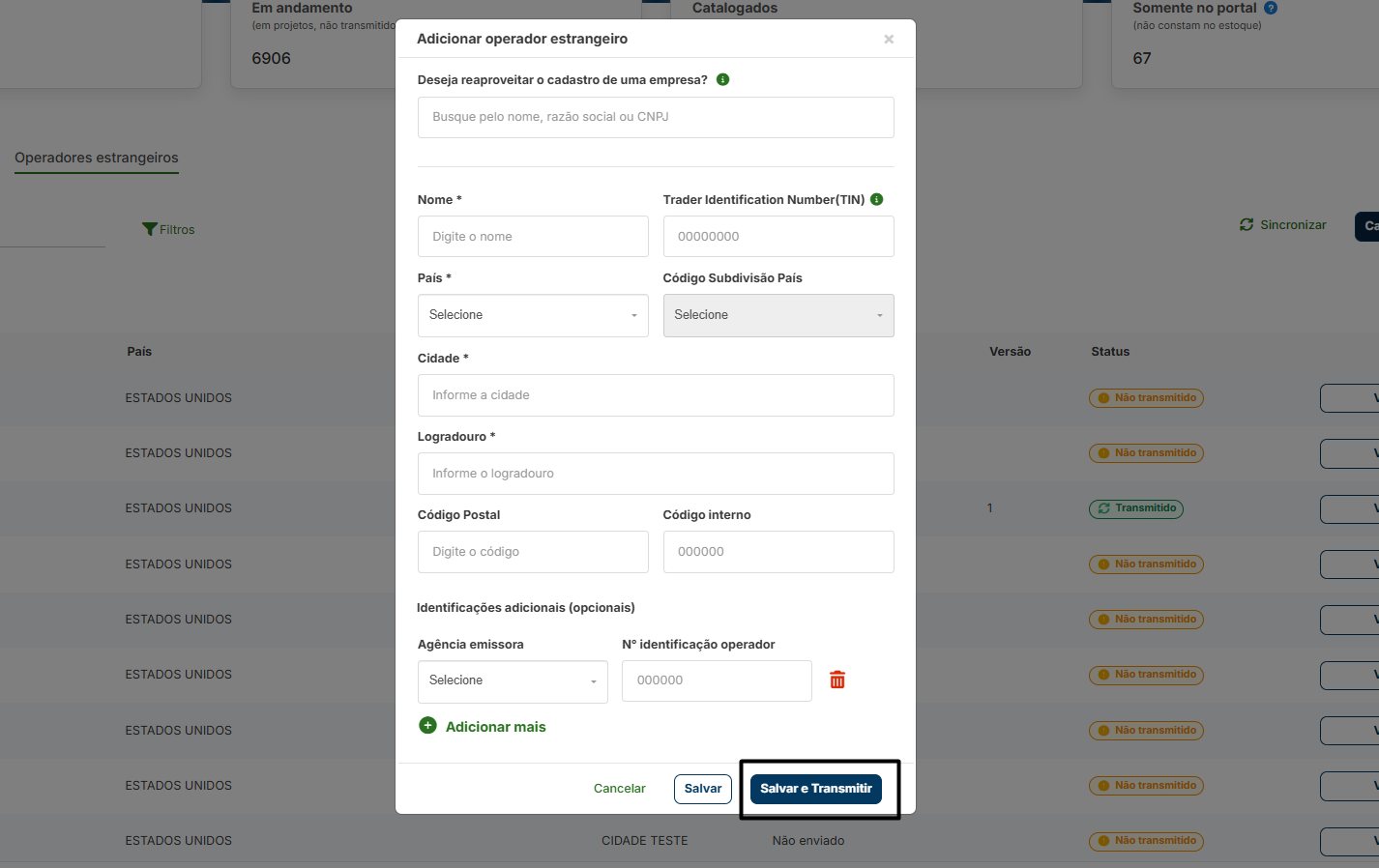Screen dimensions: 1379x868
Task: Click info icon beside reaproveitar cadastro question
Action: [x=722, y=79]
